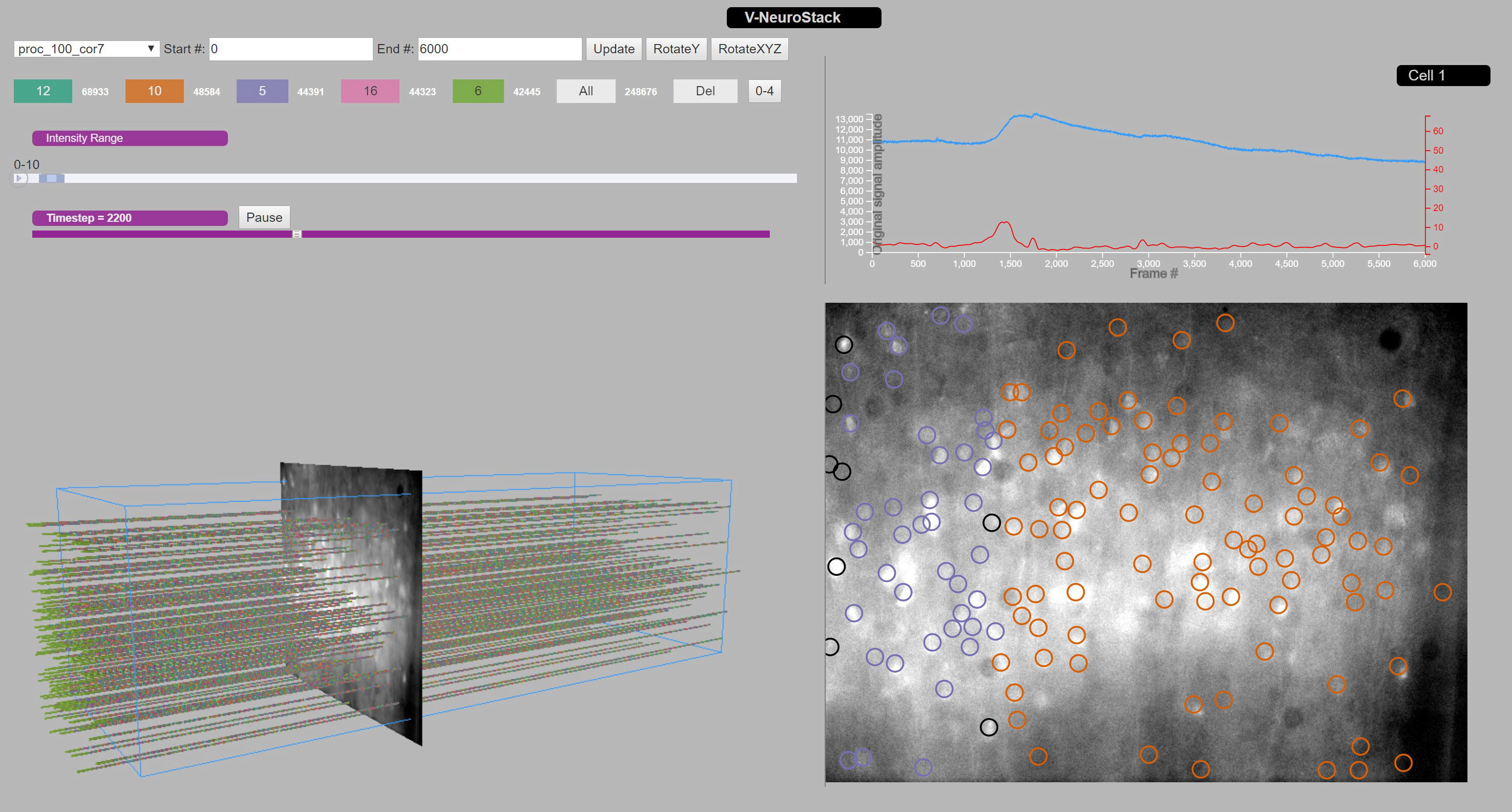Select the teal cluster 12 swatch
The height and width of the screenshot is (812, 1512).
coord(43,91)
